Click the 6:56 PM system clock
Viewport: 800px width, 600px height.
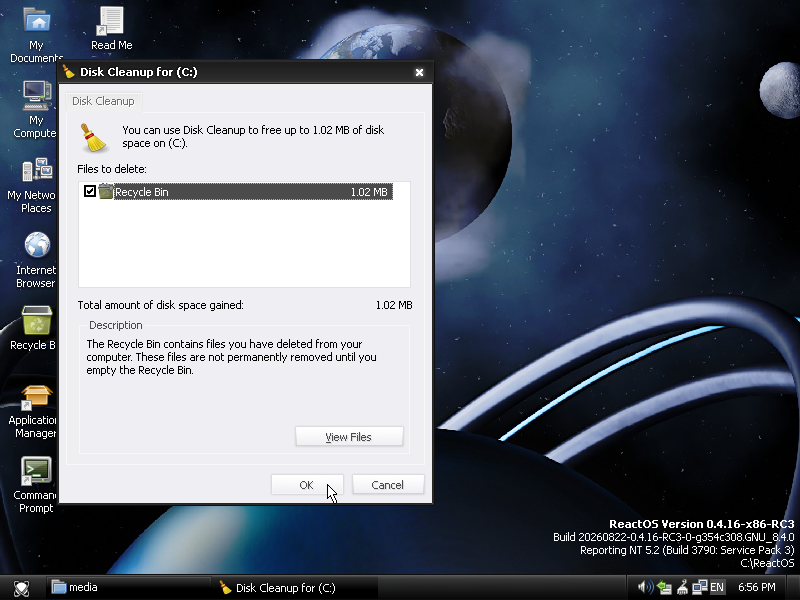[x=757, y=588]
